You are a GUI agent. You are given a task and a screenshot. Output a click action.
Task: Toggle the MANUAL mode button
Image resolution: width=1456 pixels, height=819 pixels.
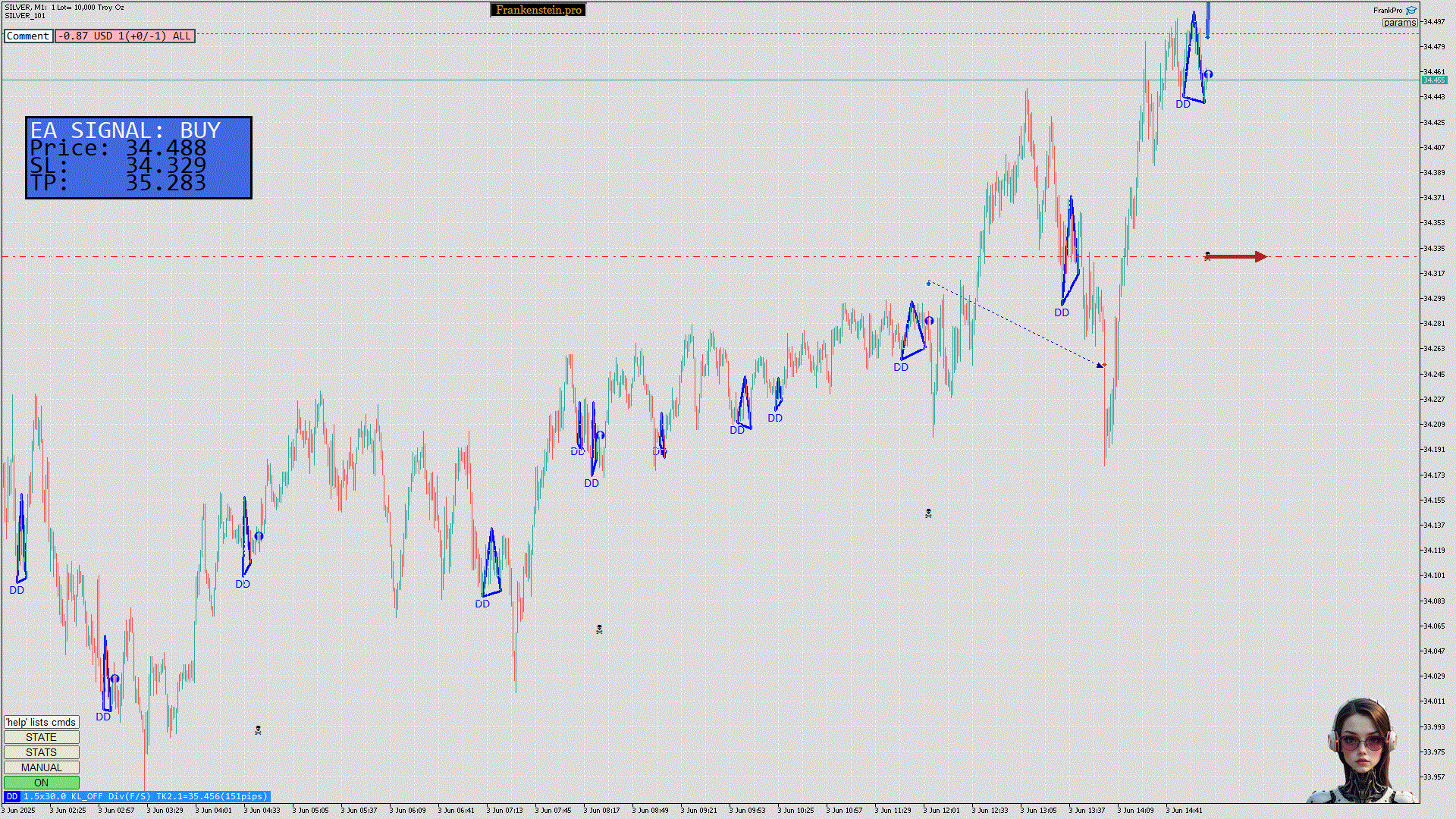point(42,767)
